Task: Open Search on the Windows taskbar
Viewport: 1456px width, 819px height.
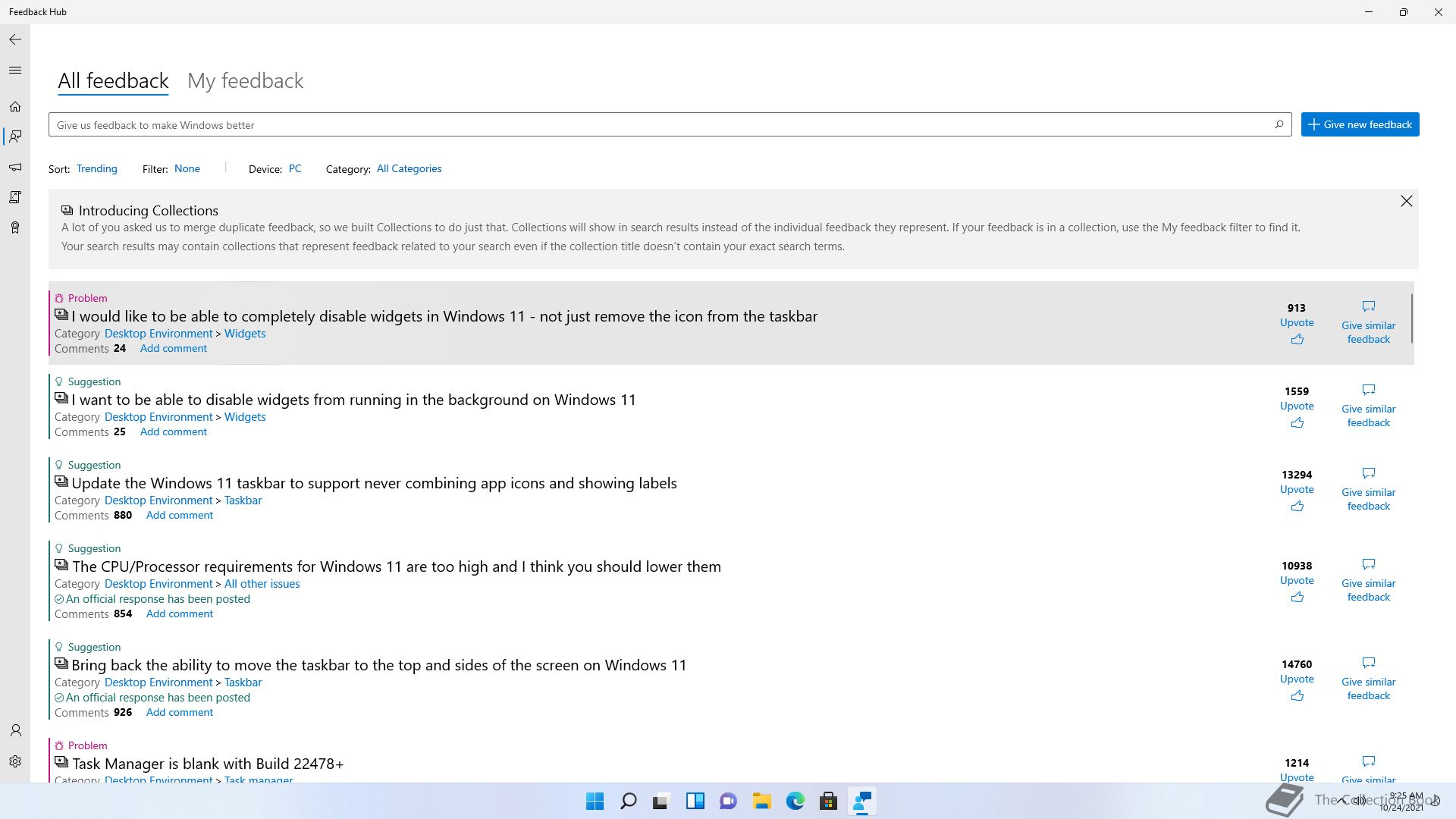Action: tap(628, 801)
